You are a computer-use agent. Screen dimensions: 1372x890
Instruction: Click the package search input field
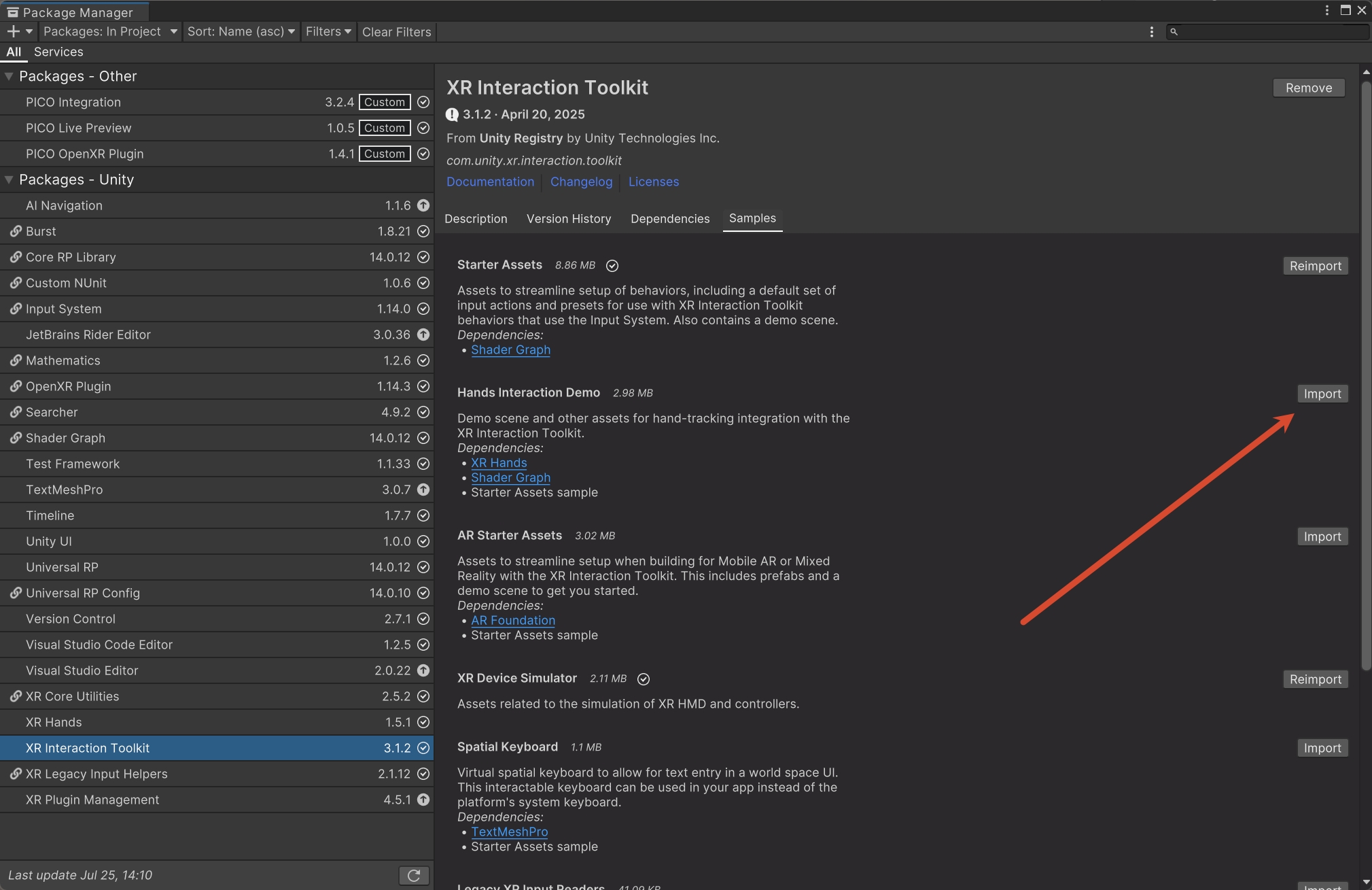tap(1267, 32)
